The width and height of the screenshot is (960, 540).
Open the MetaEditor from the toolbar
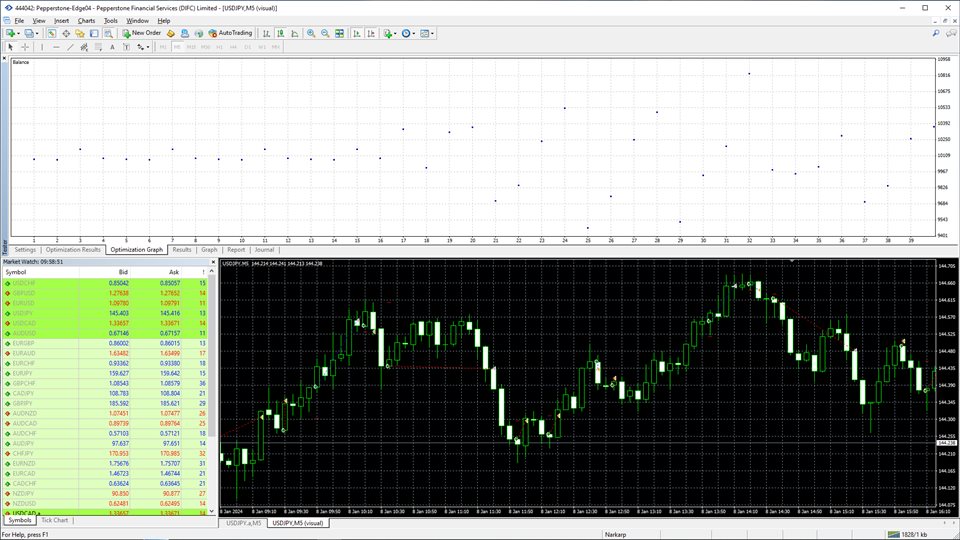tap(170, 33)
